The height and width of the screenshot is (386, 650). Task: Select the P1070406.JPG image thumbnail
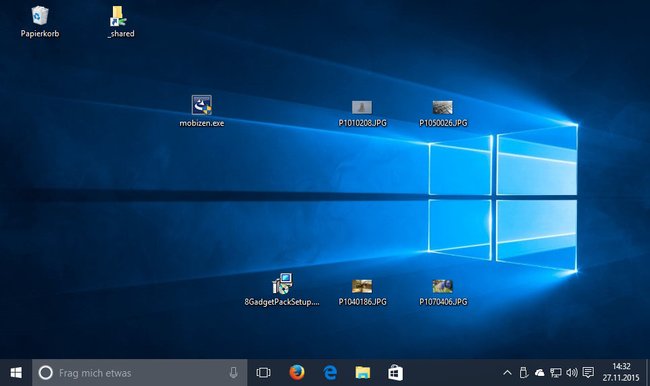coord(442,286)
